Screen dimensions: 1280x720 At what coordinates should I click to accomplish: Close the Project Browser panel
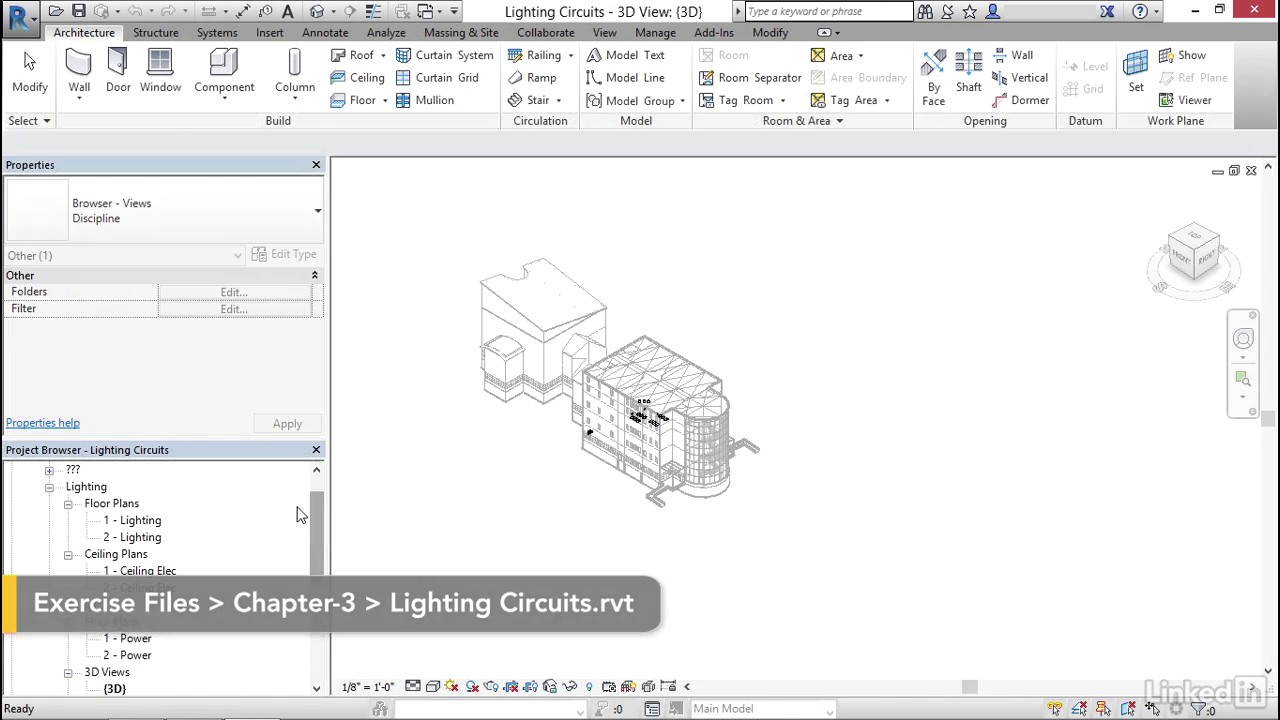coord(316,450)
